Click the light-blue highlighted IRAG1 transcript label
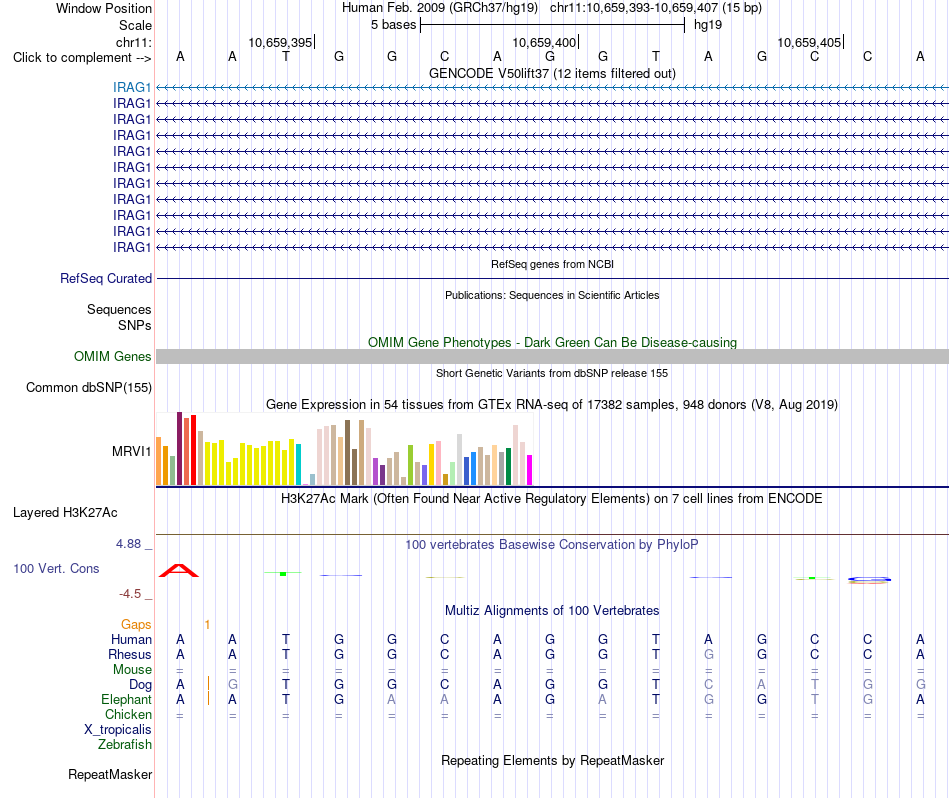950x798 pixels. point(131,87)
